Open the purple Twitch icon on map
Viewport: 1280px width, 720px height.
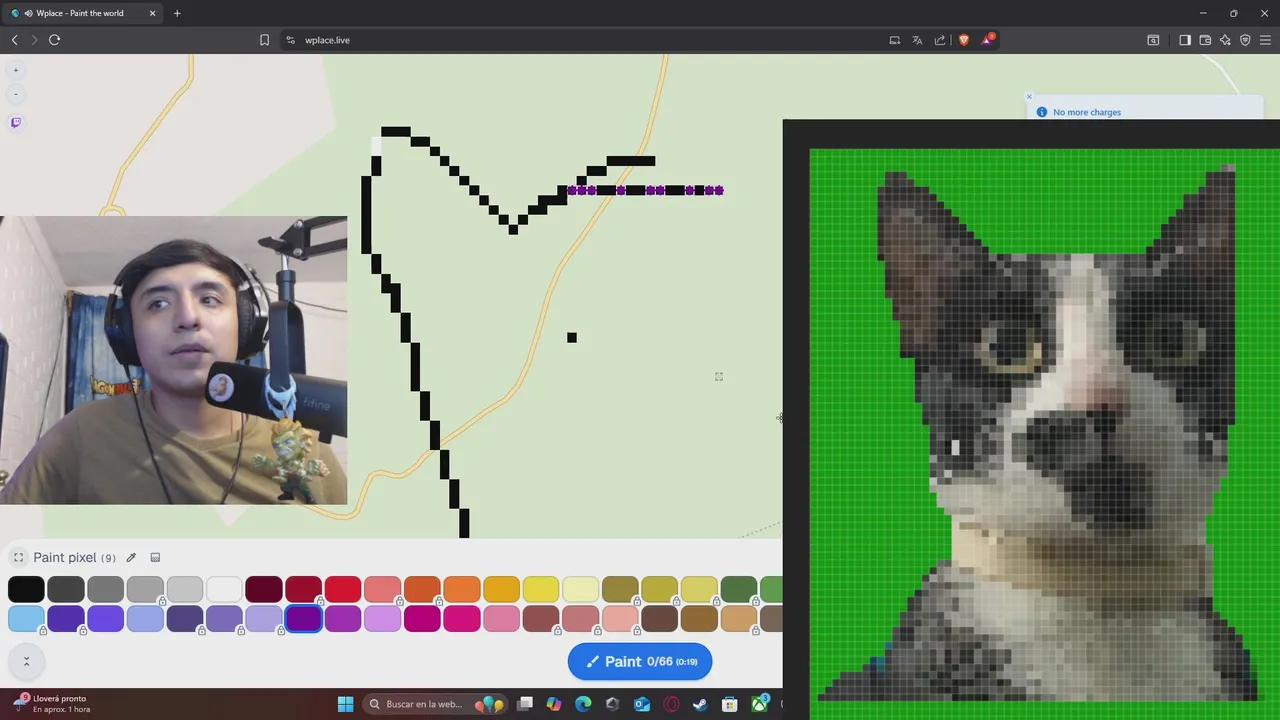pyautogui.click(x=15, y=122)
